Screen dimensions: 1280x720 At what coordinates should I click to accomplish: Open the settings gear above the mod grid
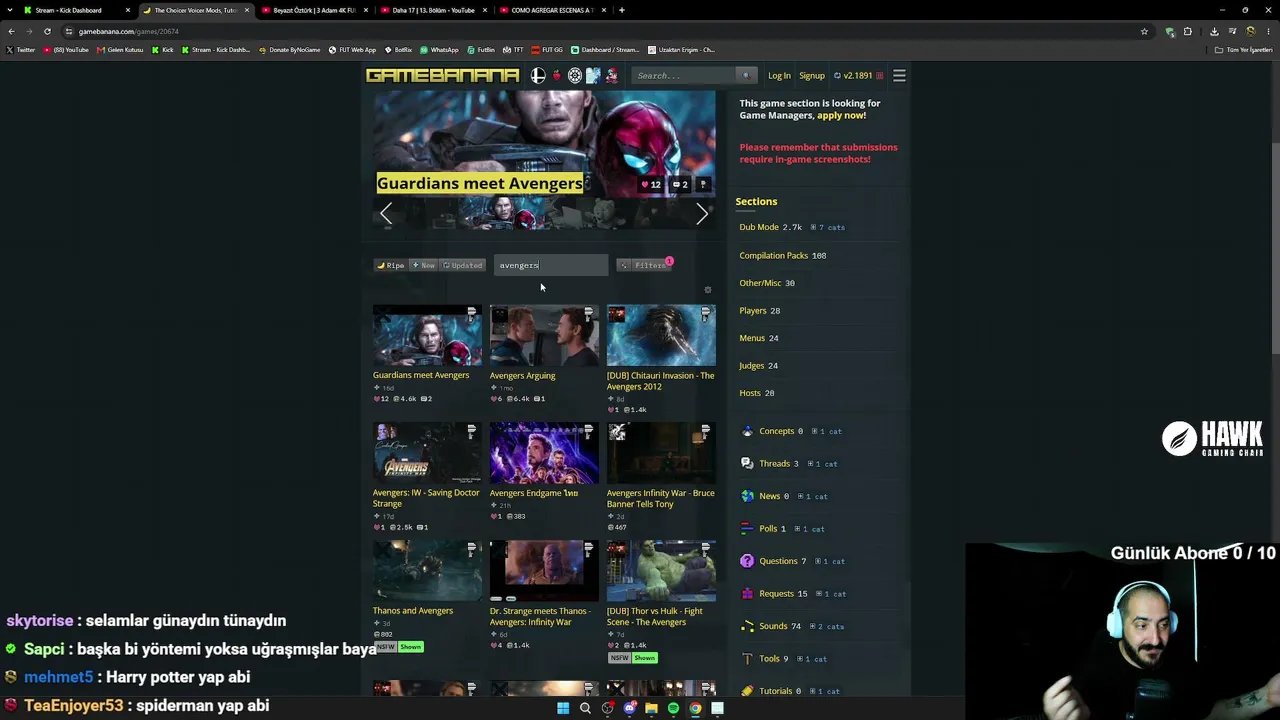coord(708,290)
